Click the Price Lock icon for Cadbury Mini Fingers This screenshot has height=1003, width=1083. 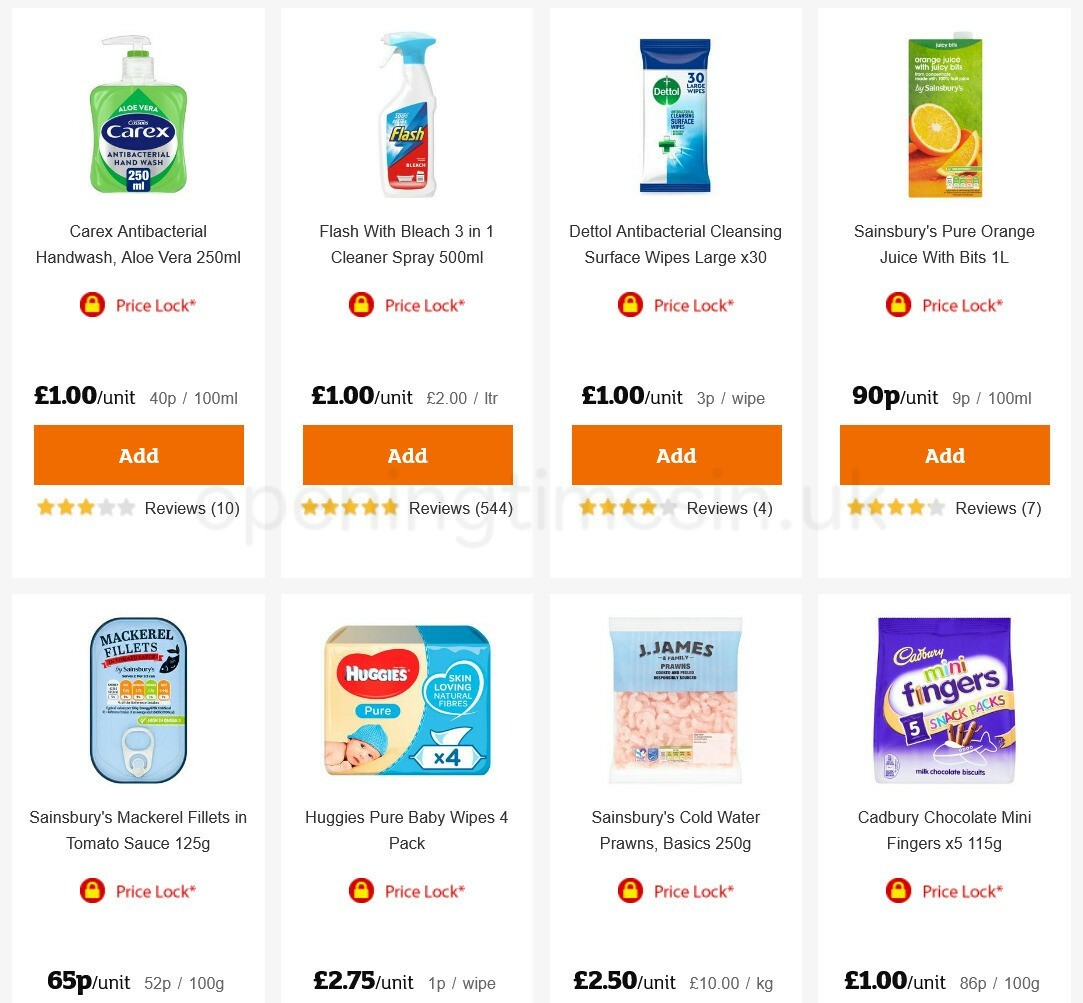(945, 891)
